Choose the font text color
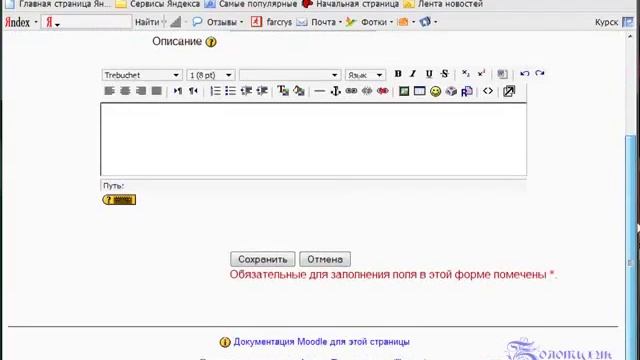The width and height of the screenshot is (640, 360). click(283, 91)
